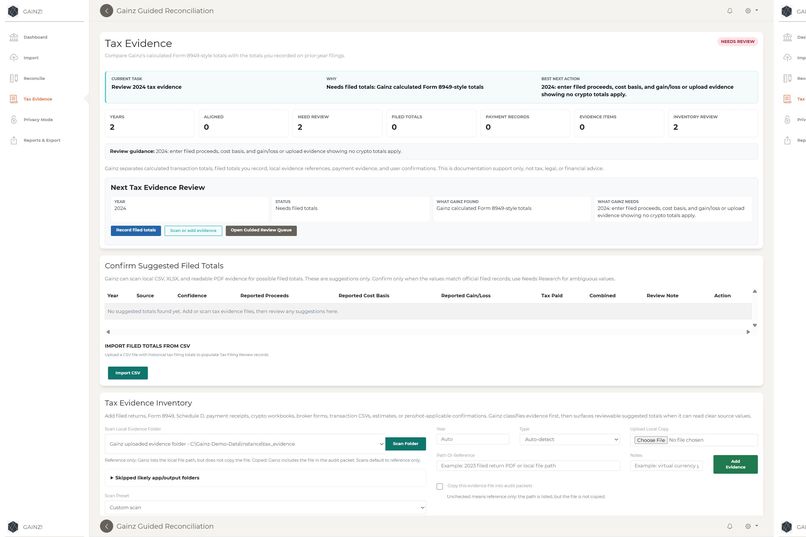The image size is (806, 537).
Task: Open the Import page in the sidebar
Action: [x=31, y=58]
